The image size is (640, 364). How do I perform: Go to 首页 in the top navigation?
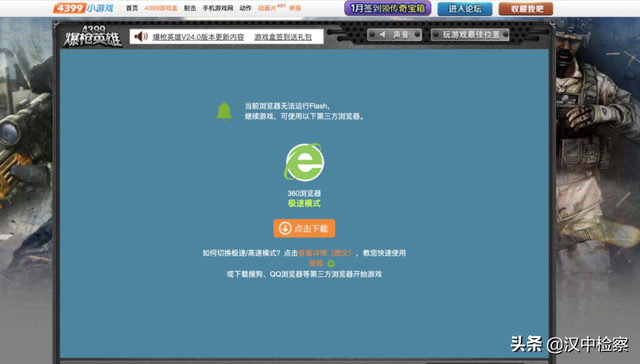(x=132, y=8)
